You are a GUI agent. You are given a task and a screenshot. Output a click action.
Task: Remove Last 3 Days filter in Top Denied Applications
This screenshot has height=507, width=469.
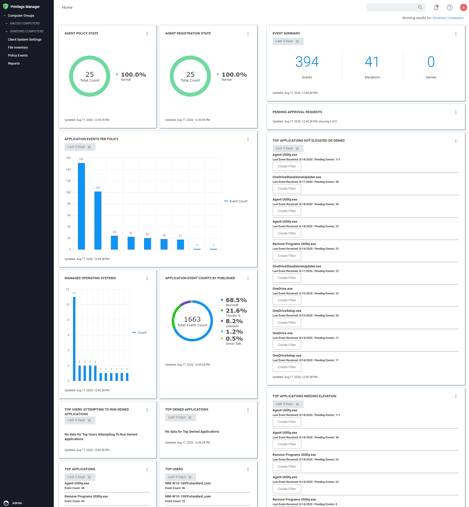point(190,417)
